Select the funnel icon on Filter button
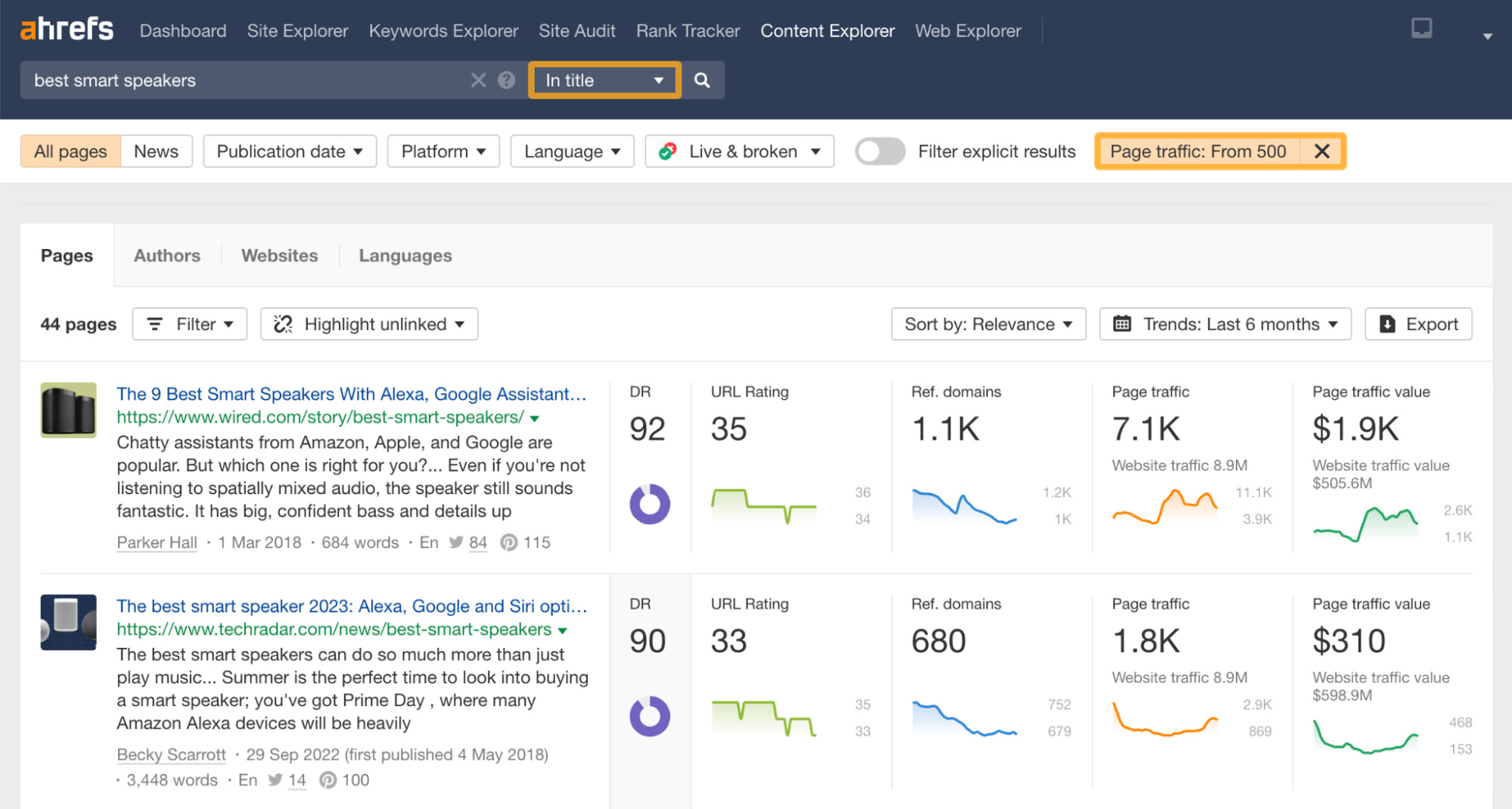The image size is (1512, 809). (x=155, y=324)
